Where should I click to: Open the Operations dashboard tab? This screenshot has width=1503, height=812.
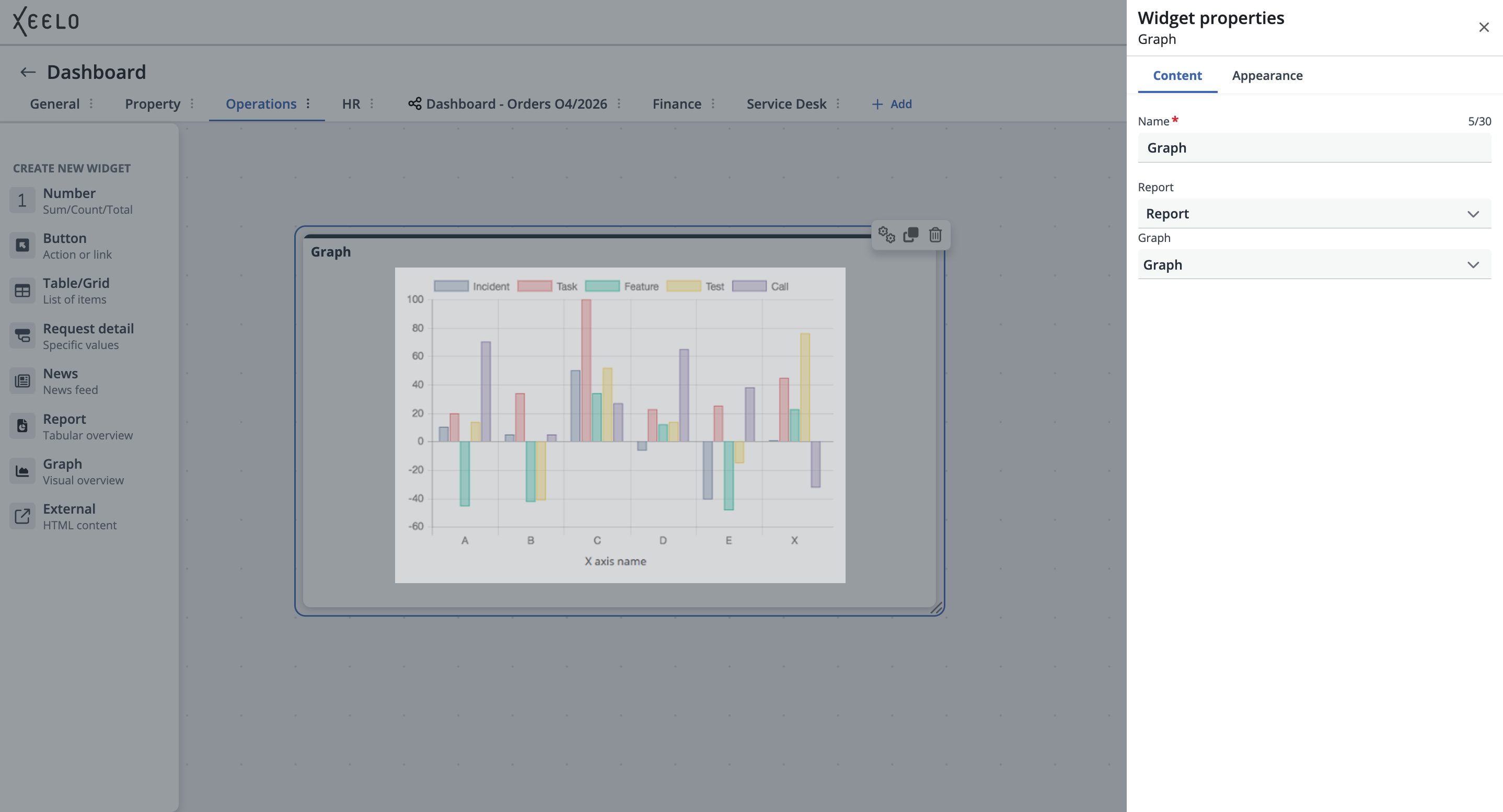click(x=261, y=104)
